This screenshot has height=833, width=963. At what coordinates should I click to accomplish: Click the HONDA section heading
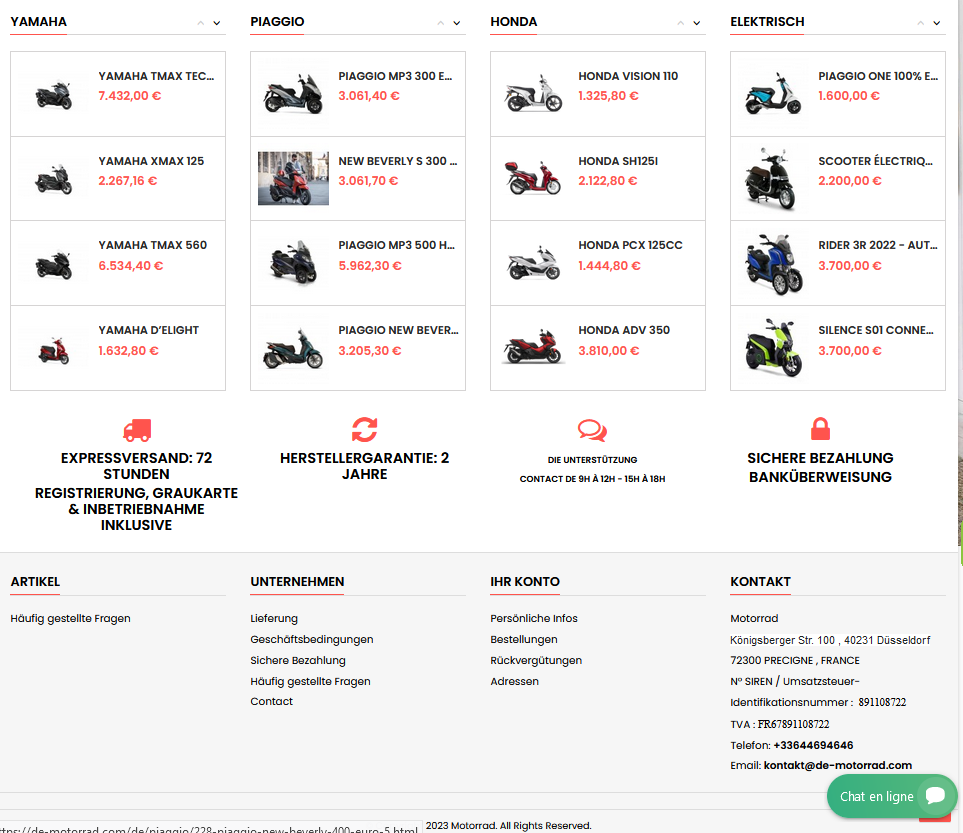click(513, 22)
